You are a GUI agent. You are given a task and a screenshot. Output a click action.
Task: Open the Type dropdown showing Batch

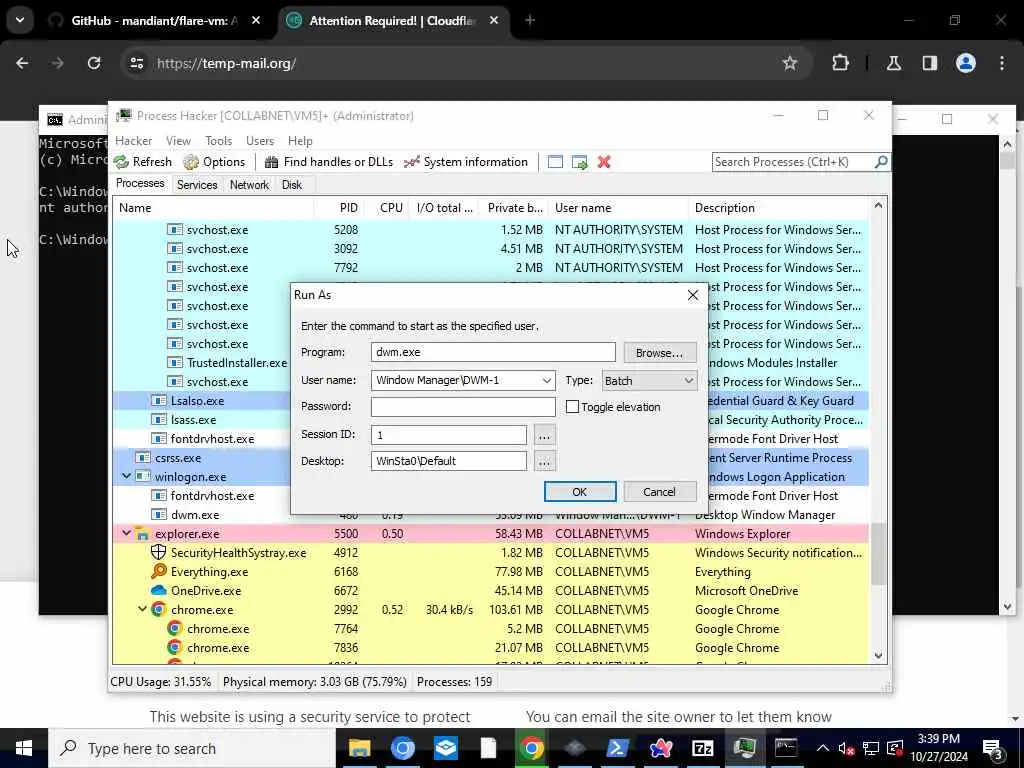coord(648,381)
